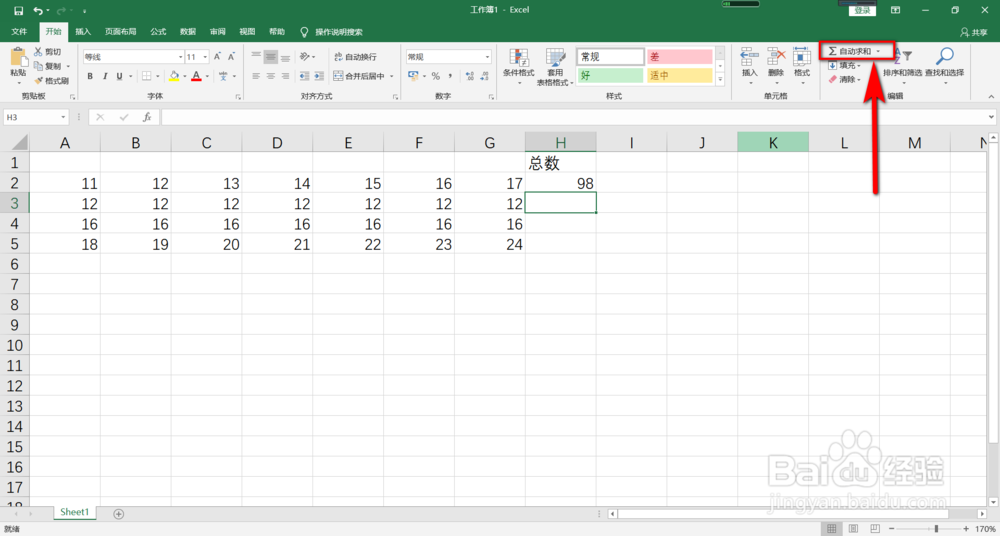The height and width of the screenshot is (536, 1000).
Task: Click the Undo arrow in quick access toolbar
Action: [38, 11]
